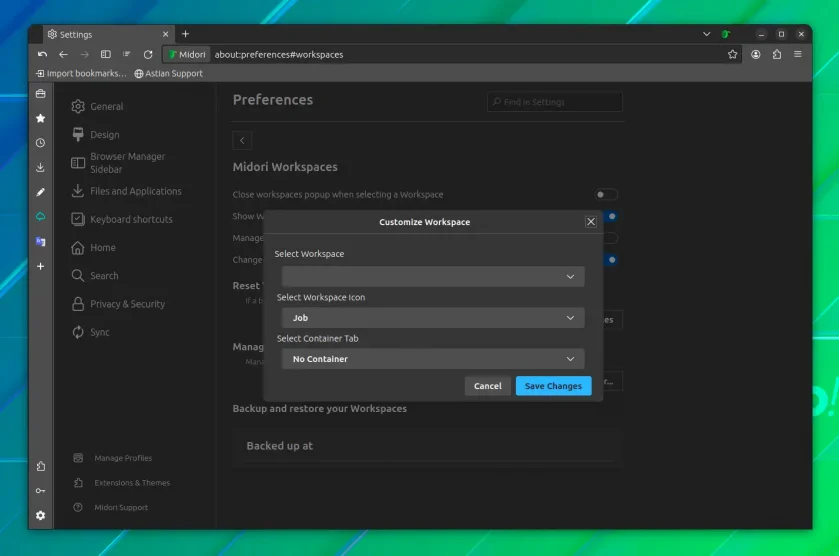
Task: Open the Search preferences category
Action: click(95, 275)
